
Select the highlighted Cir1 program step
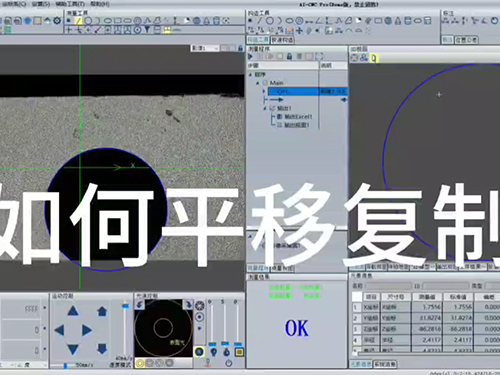click(x=307, y=91)
